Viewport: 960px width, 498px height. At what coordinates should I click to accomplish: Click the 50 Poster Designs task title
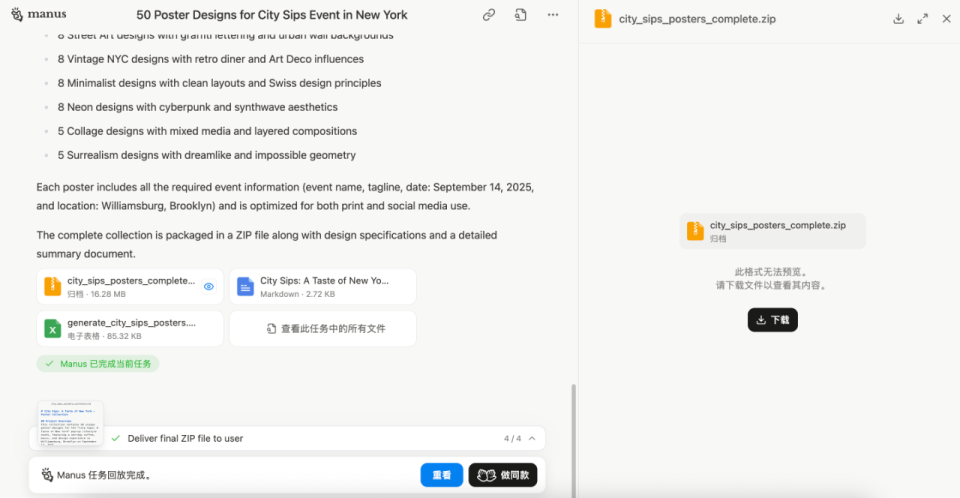pyautogui.click(x=272, y=15)
